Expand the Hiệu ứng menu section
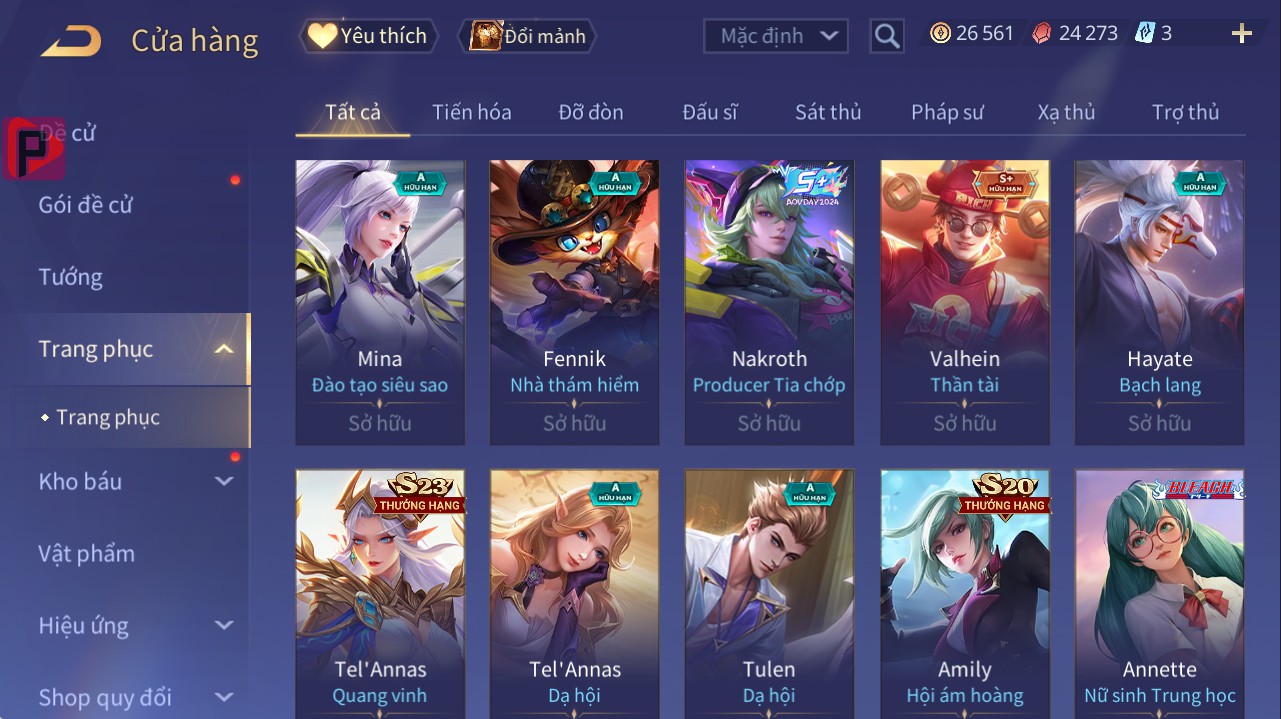 (224, 626)
